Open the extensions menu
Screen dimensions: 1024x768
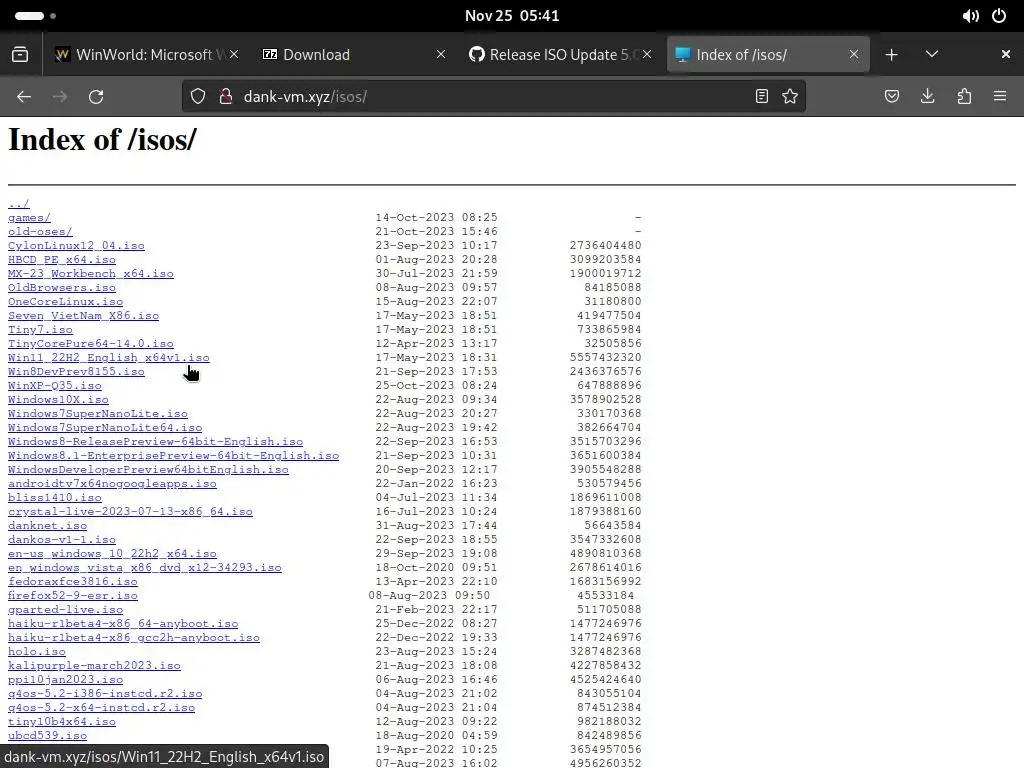click(964, 97)
